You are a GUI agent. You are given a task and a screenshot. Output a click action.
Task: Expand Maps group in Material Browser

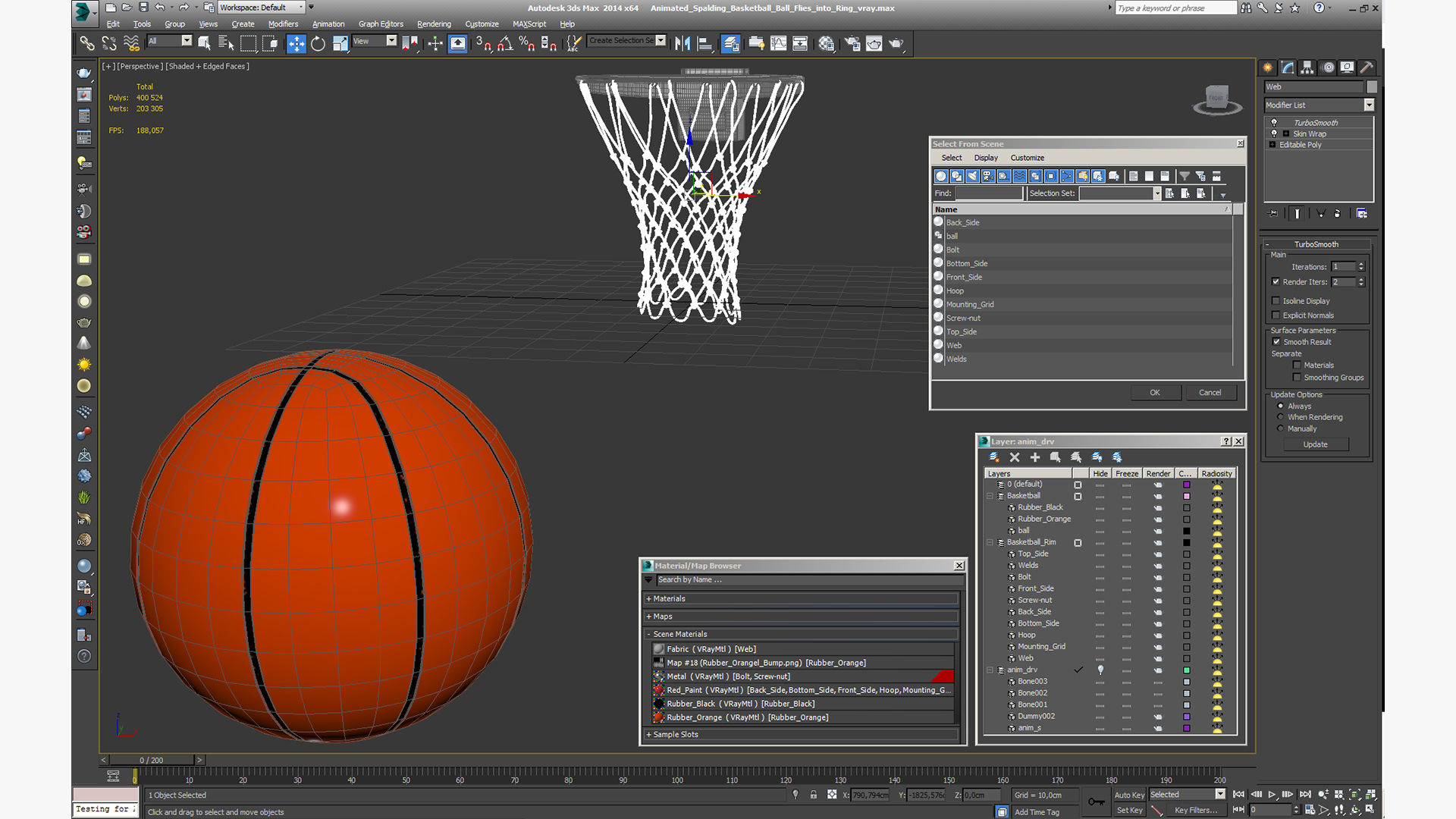pyautogui.click(x=802, y=617)
